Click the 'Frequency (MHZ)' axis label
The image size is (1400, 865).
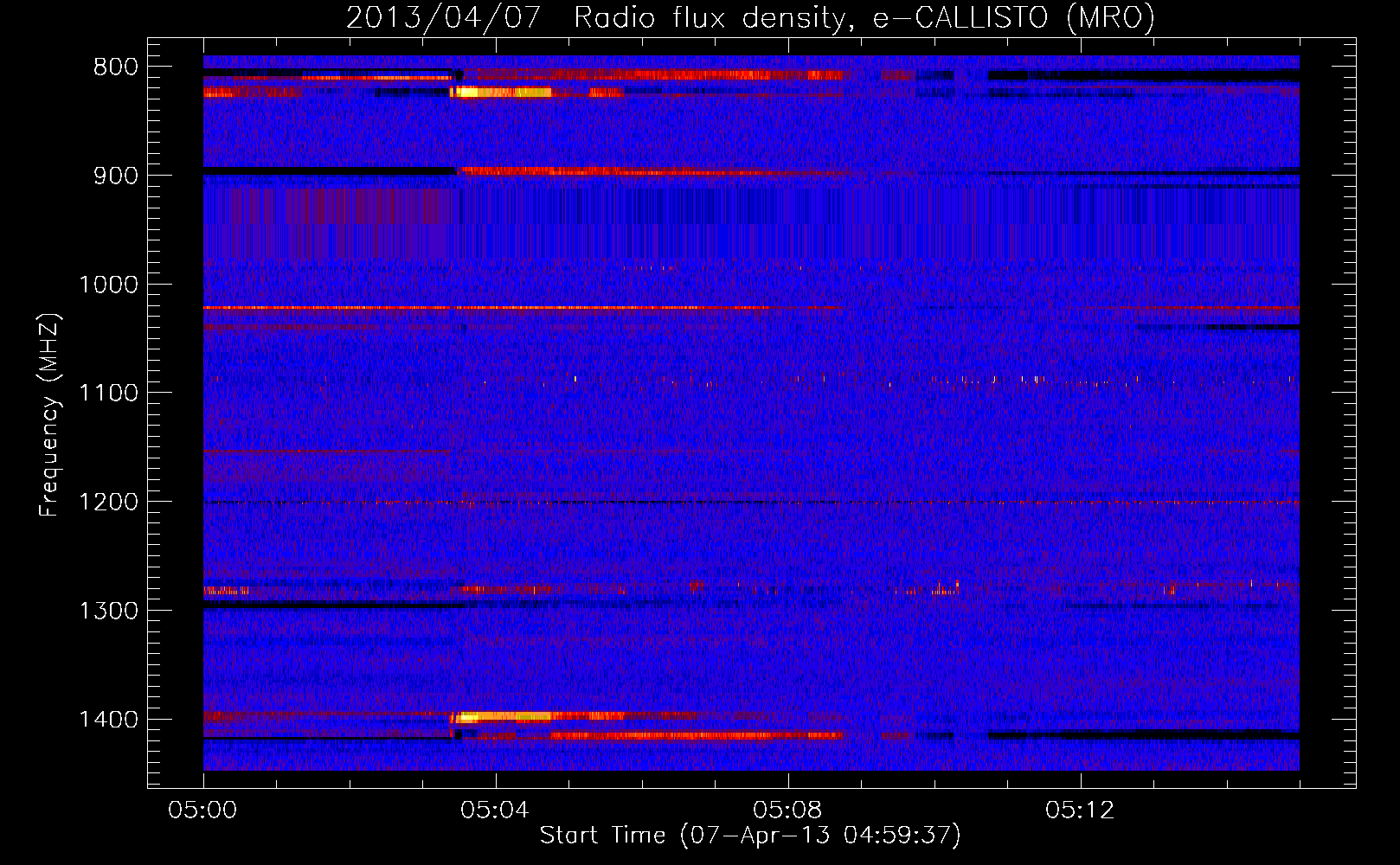click(x=50, y=415)
